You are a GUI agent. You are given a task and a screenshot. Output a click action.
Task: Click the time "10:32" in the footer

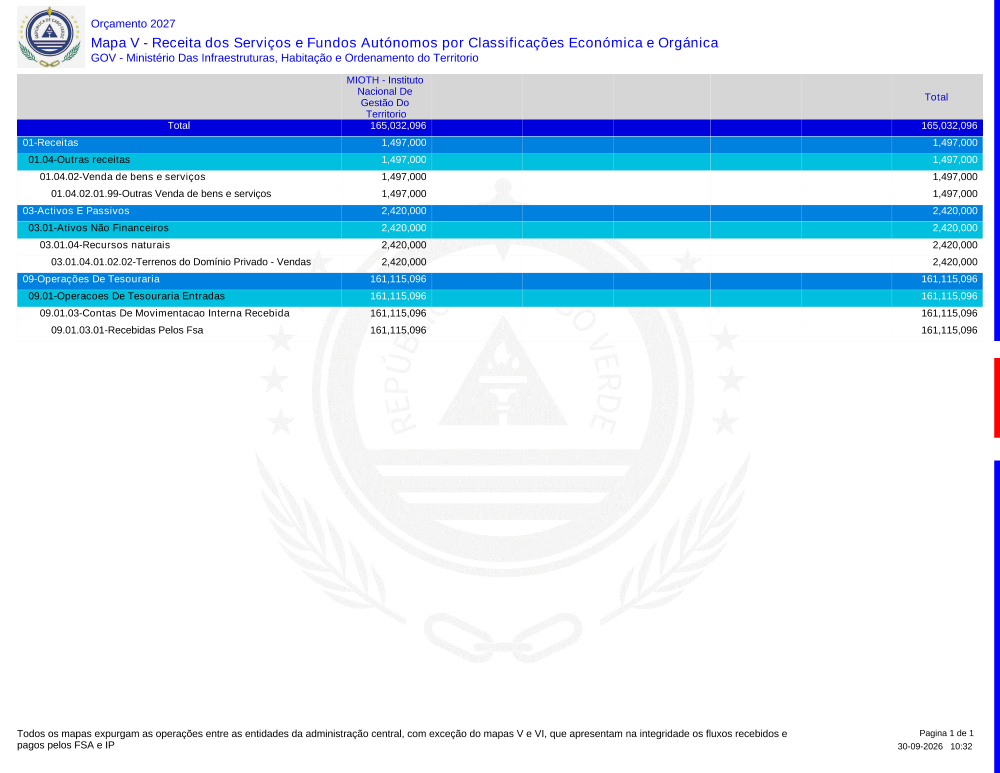tap(961, 746)
